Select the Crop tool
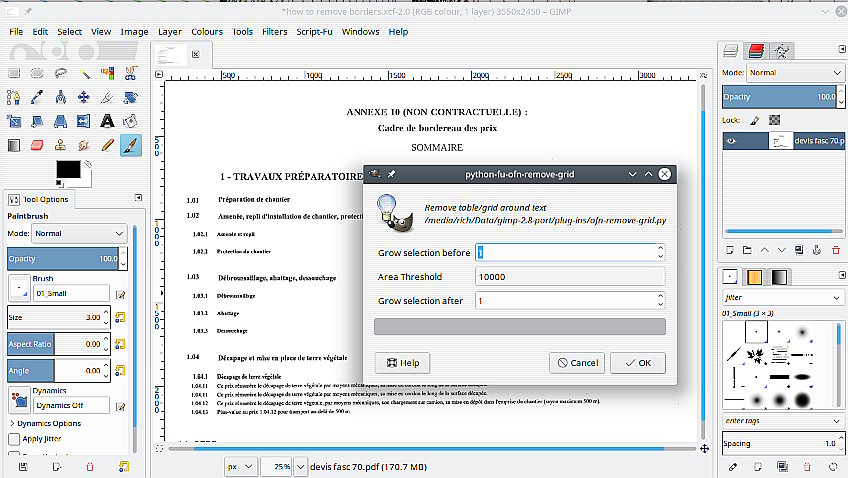Screen dimensions: 848x478 click(x=107, y=97)
